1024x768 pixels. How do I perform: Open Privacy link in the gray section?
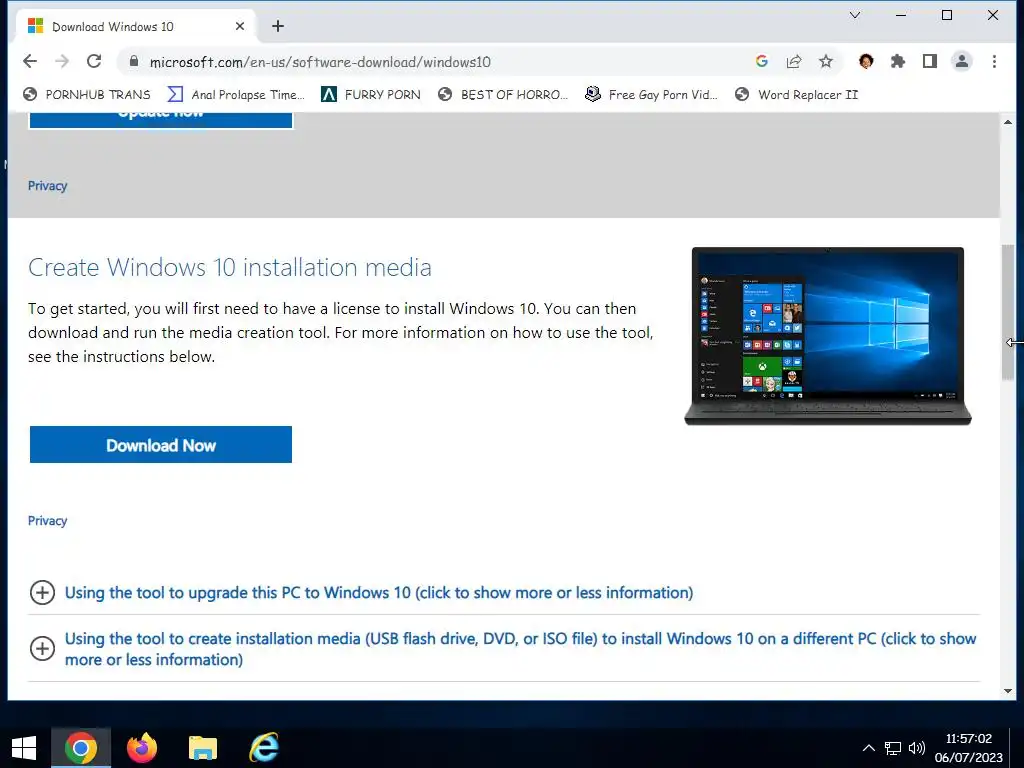click(x=48, y=185)
